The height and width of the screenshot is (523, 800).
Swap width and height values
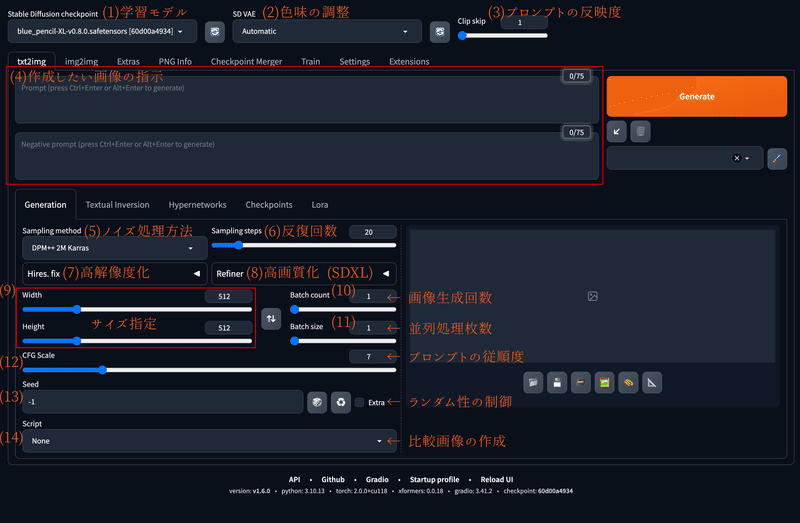271,319
